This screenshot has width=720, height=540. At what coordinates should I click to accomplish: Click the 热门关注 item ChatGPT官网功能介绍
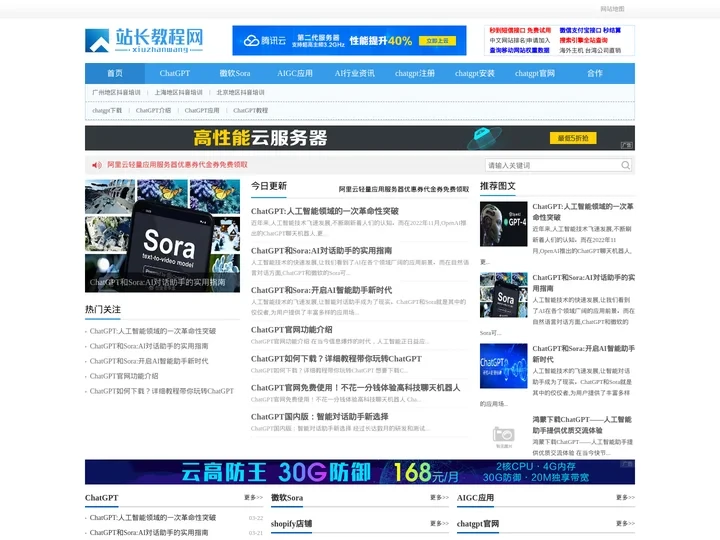pyautogui.click(x=124, y=376)
